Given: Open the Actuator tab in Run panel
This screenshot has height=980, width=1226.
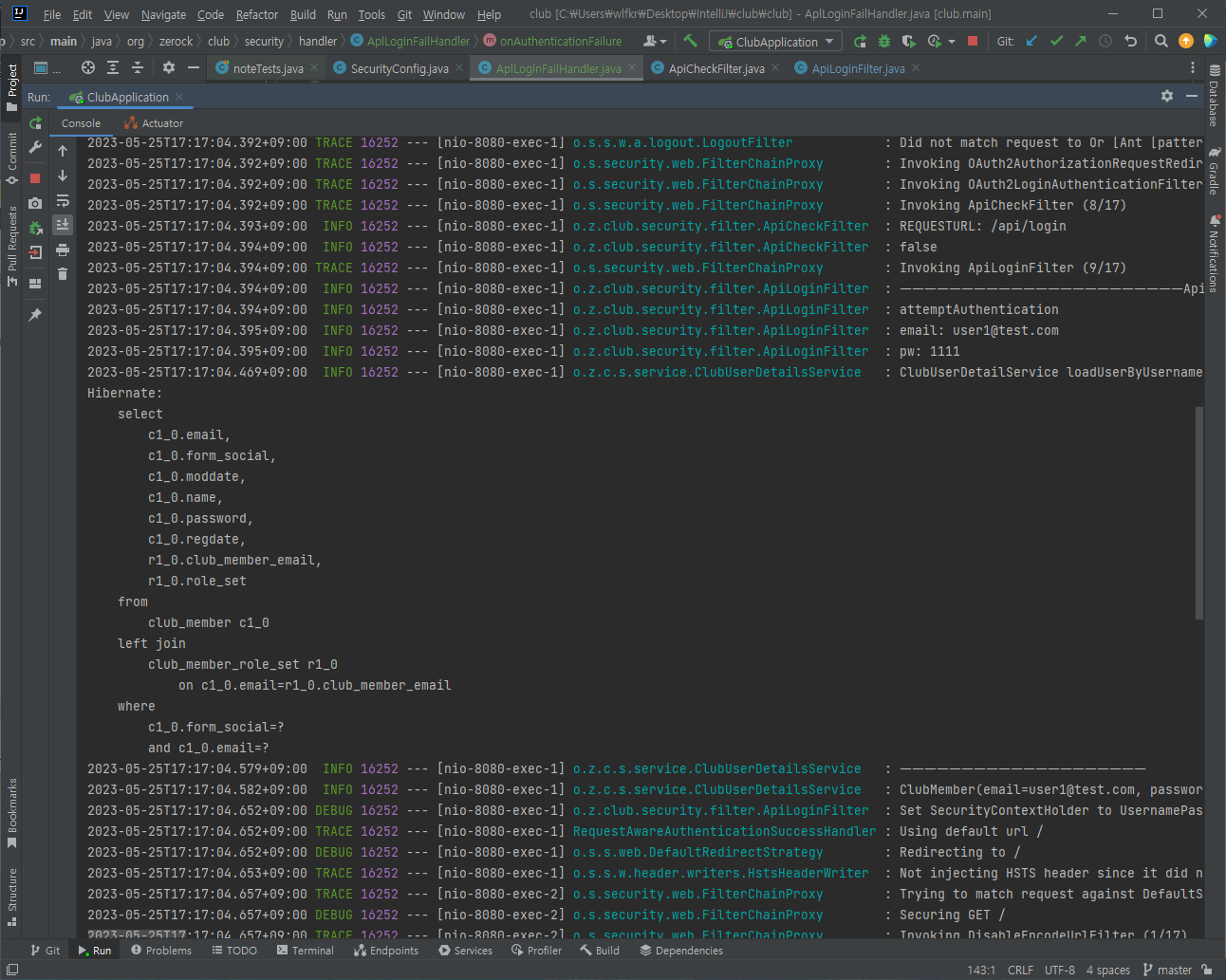Looking at the screenshot, I should [154, 123].
